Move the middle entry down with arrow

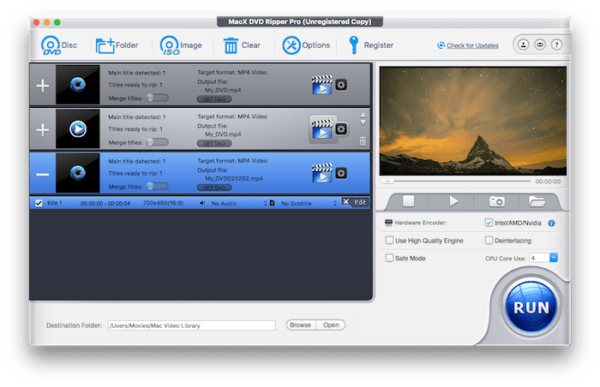pyautogui.click(x=363, y=122)
